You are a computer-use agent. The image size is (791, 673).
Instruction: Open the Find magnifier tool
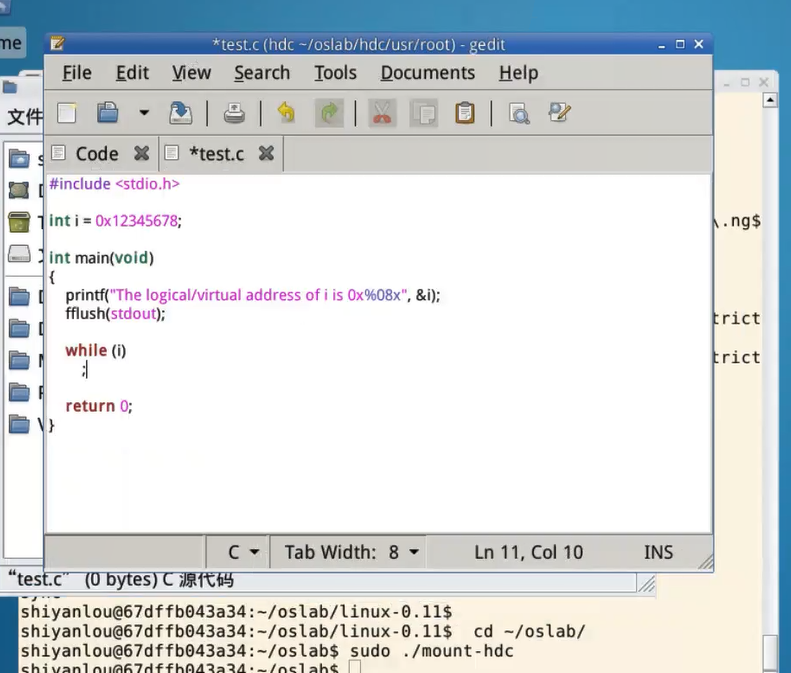point(519,113)
